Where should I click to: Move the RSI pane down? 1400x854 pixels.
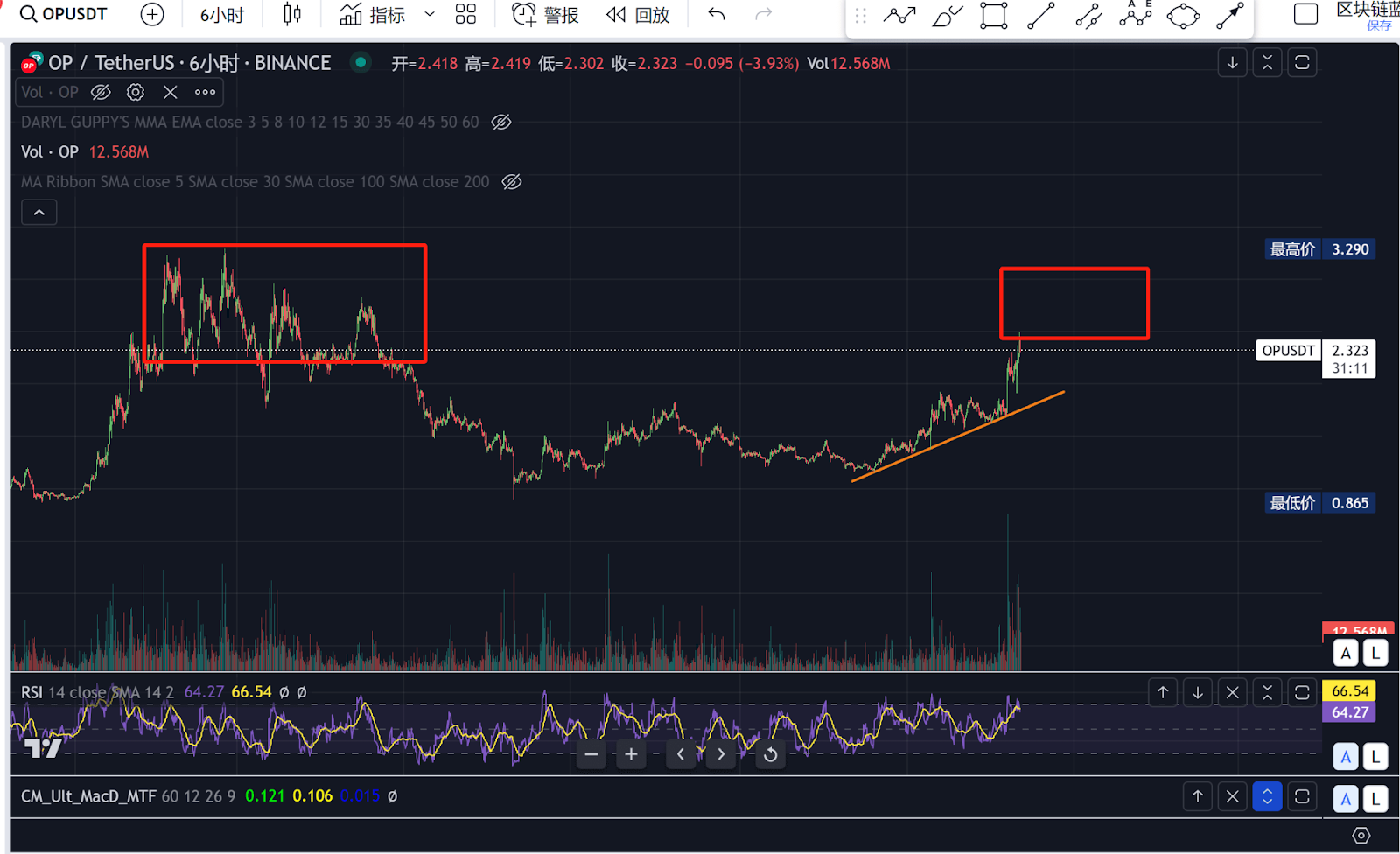pos(1198,692)
